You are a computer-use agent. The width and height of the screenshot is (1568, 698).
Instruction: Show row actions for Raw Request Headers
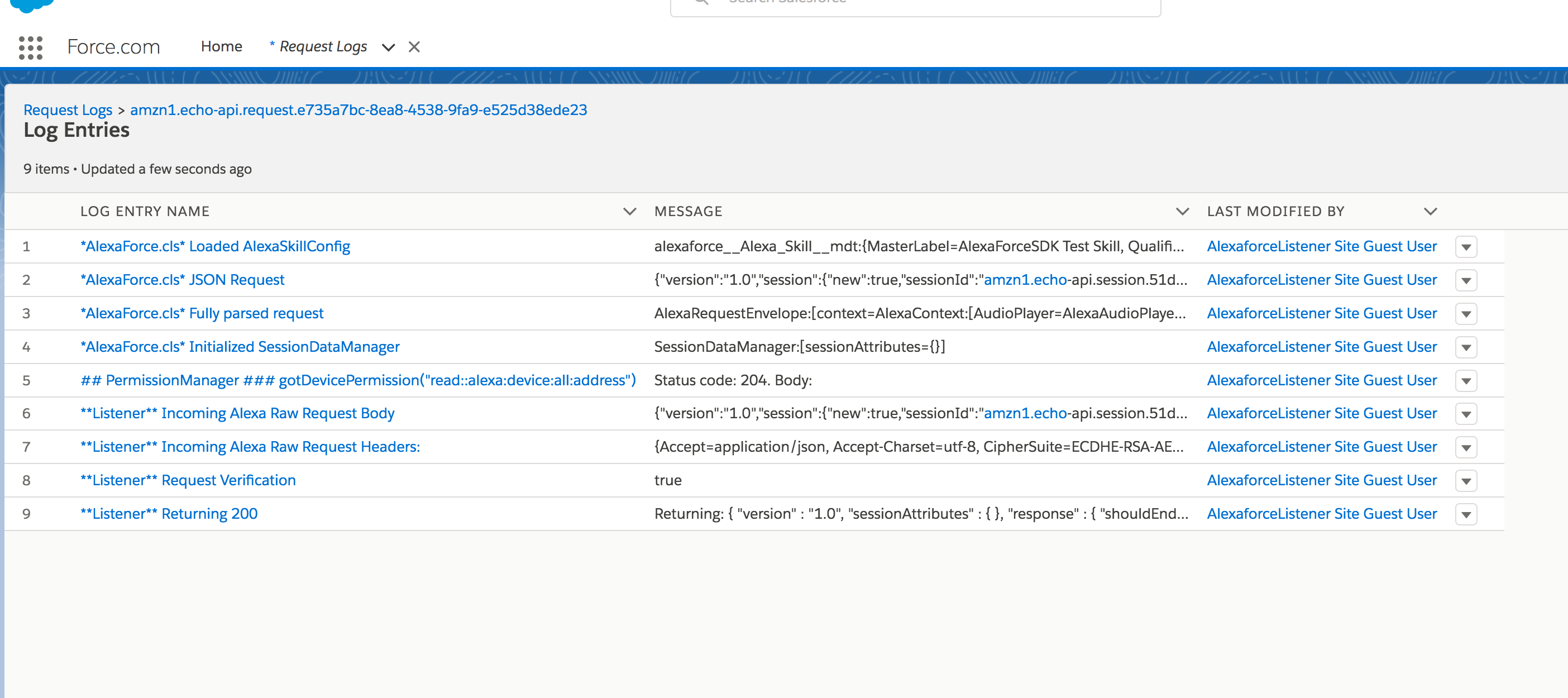pos(1466,447)
